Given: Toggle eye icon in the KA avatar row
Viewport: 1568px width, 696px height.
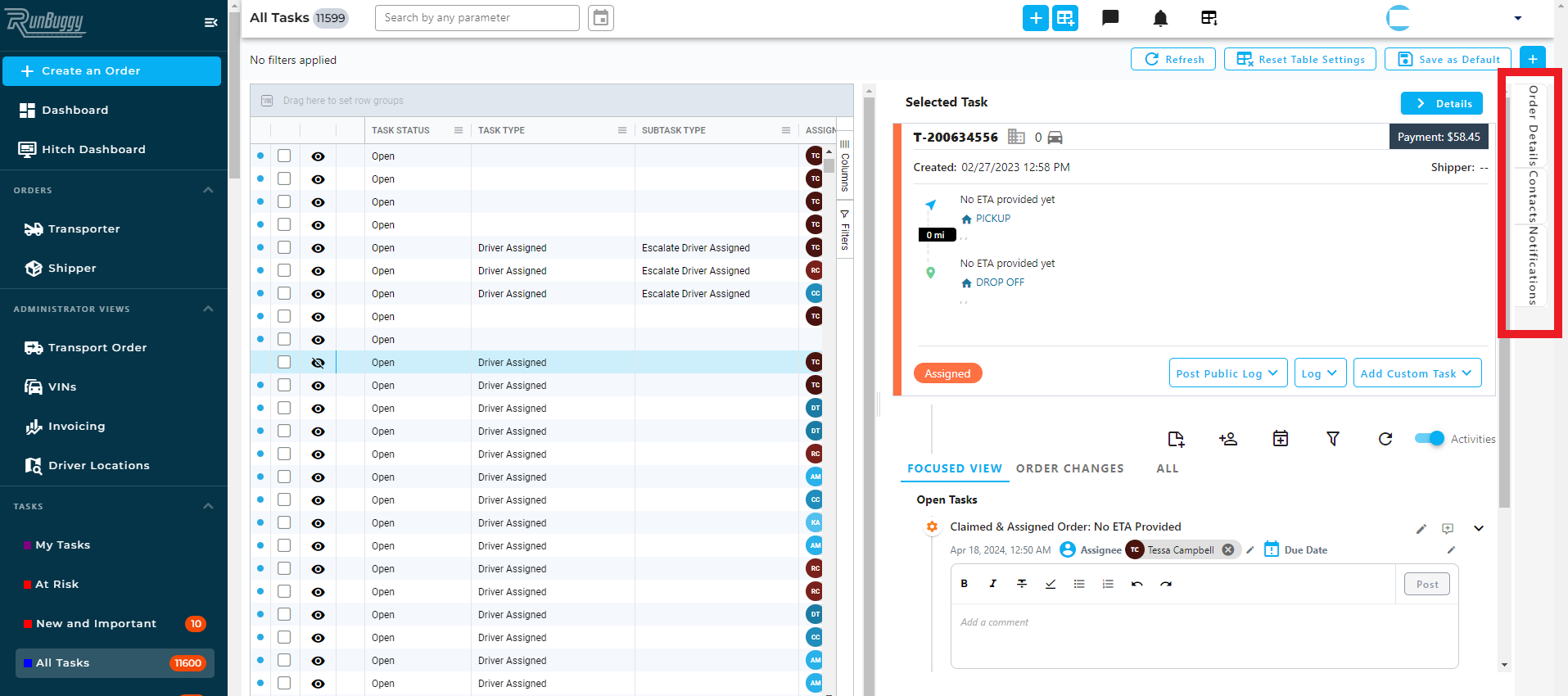Looking at the screenshot, I should (319, 523).
